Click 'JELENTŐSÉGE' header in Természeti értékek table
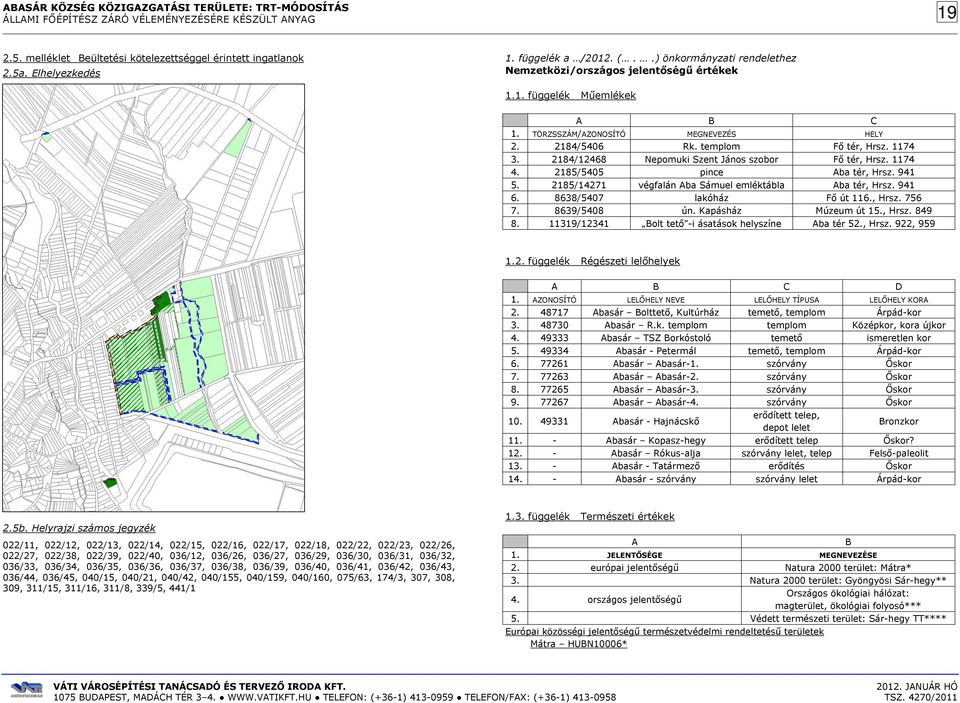This screenshot has height=703, width=960. 634,555
